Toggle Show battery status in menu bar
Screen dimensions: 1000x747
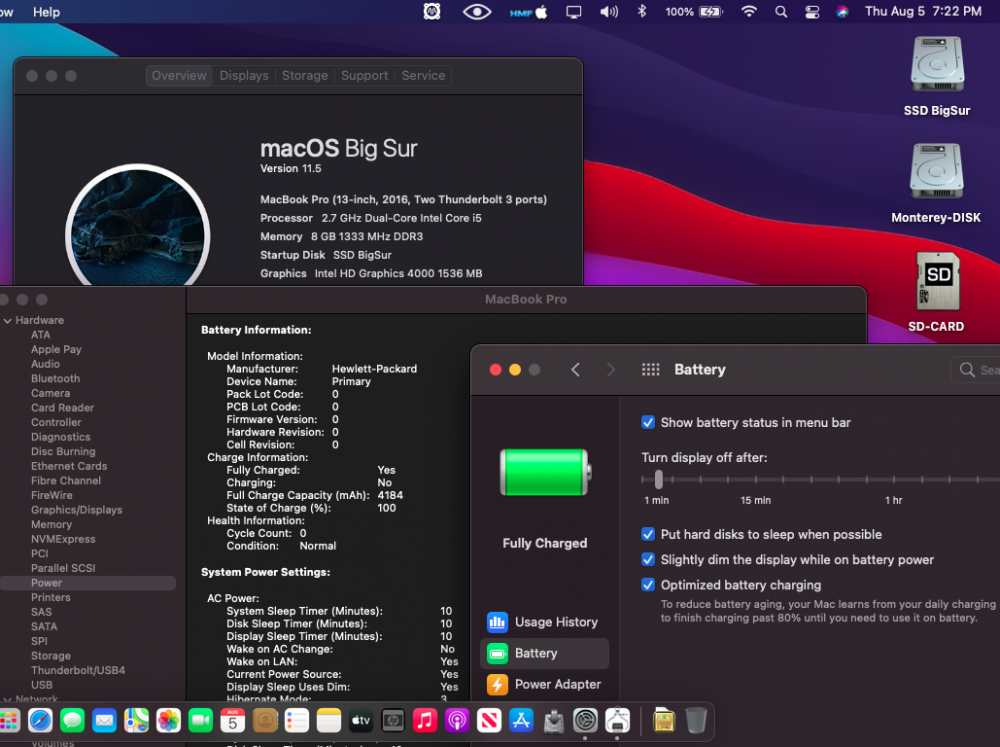click(x=648, y=422)
